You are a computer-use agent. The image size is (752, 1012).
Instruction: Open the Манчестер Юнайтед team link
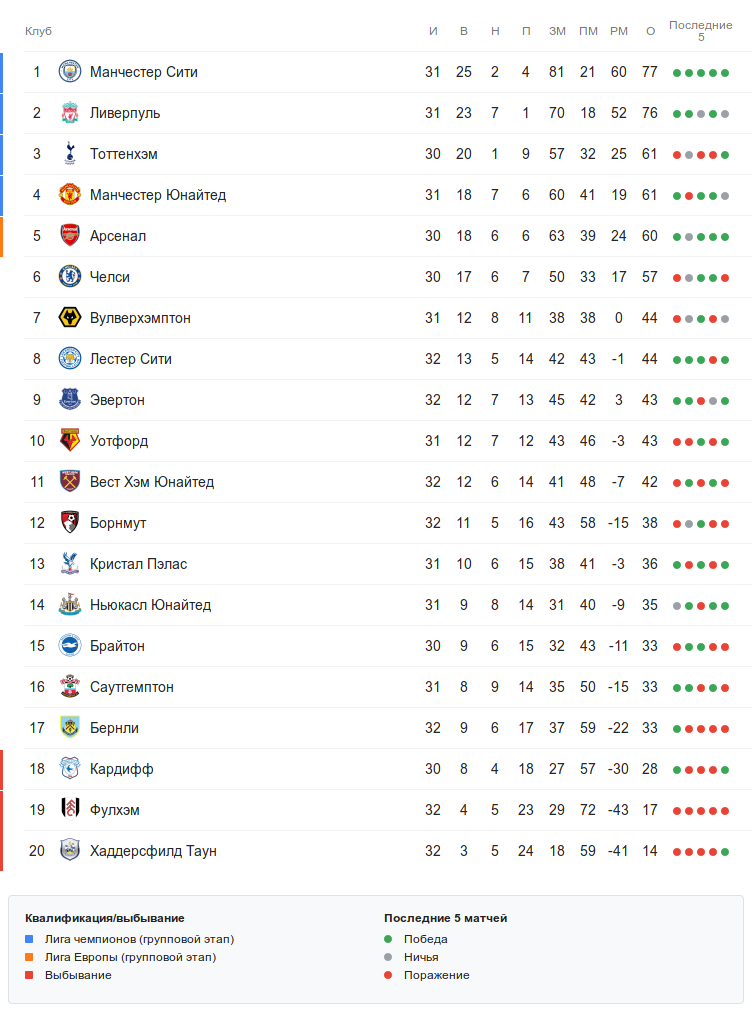click(158, 195)
